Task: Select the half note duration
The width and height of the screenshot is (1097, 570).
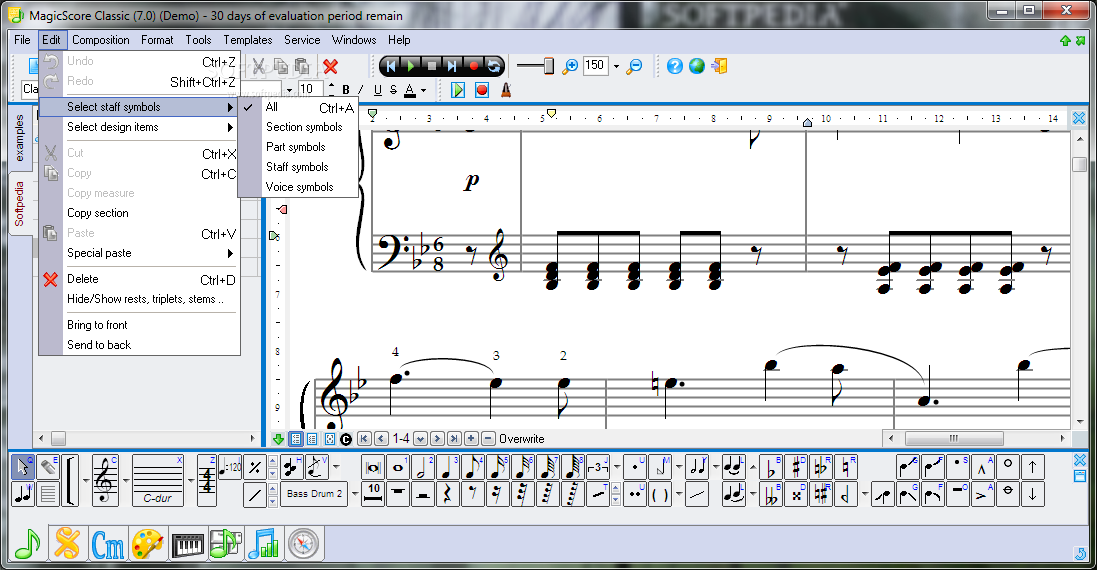Action: [x=423, y=467]
